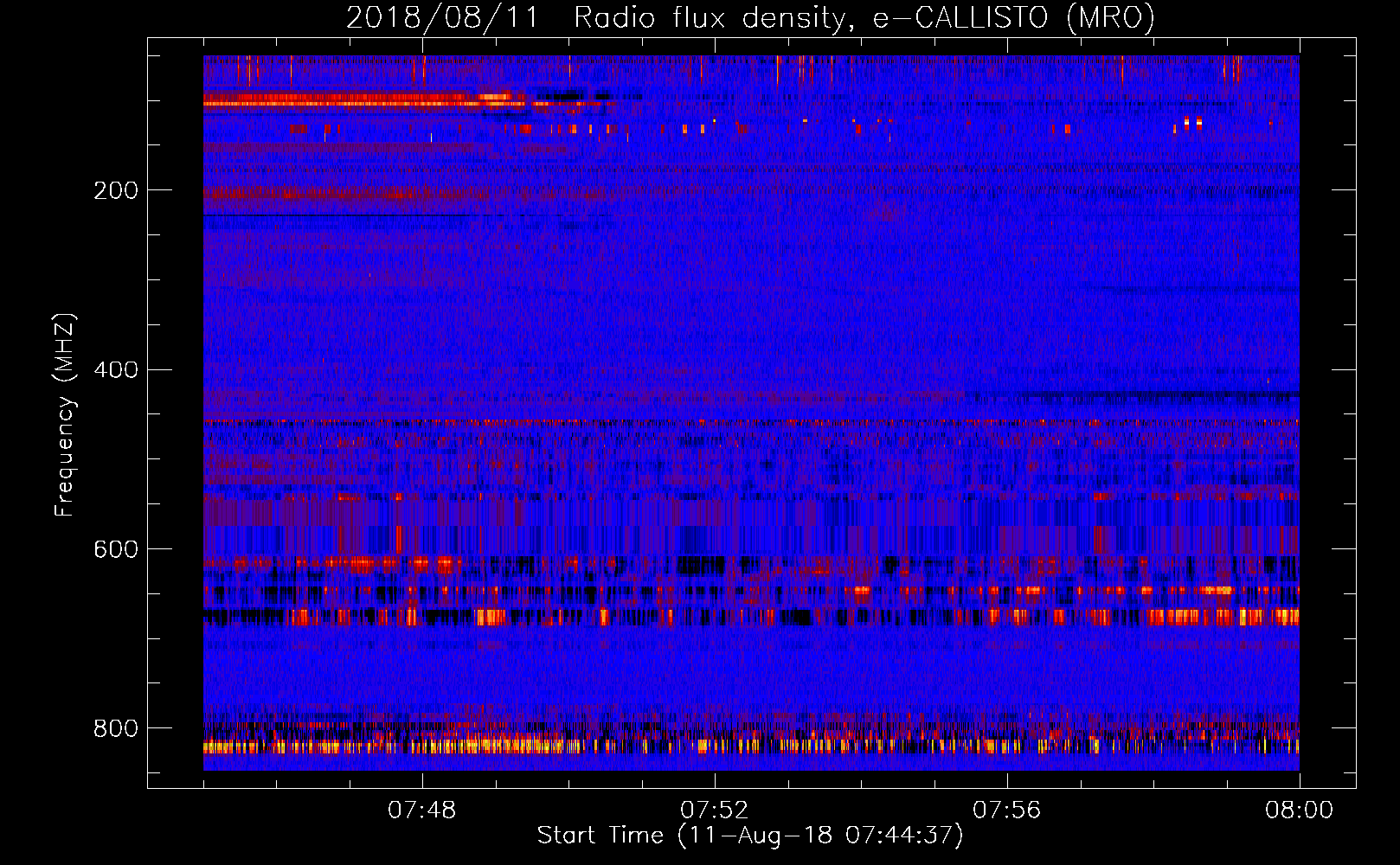The image size is (1400, 865).
Task: Click the 07:56 time tick label
Action: (1006, 811)
